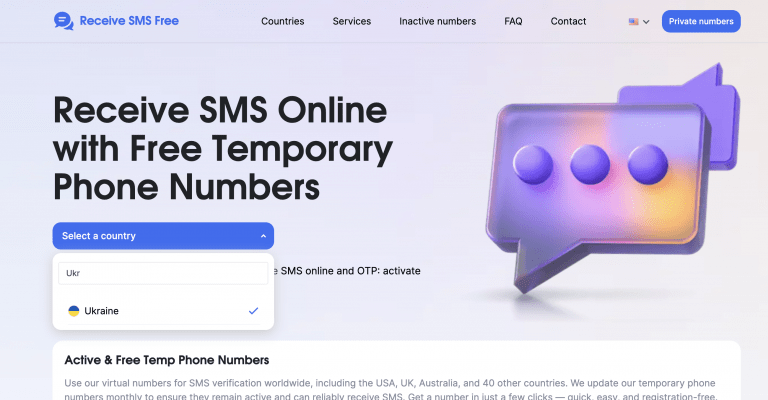Click the country search field containing Ukr

pyautogui.click(x=163, y=273)
